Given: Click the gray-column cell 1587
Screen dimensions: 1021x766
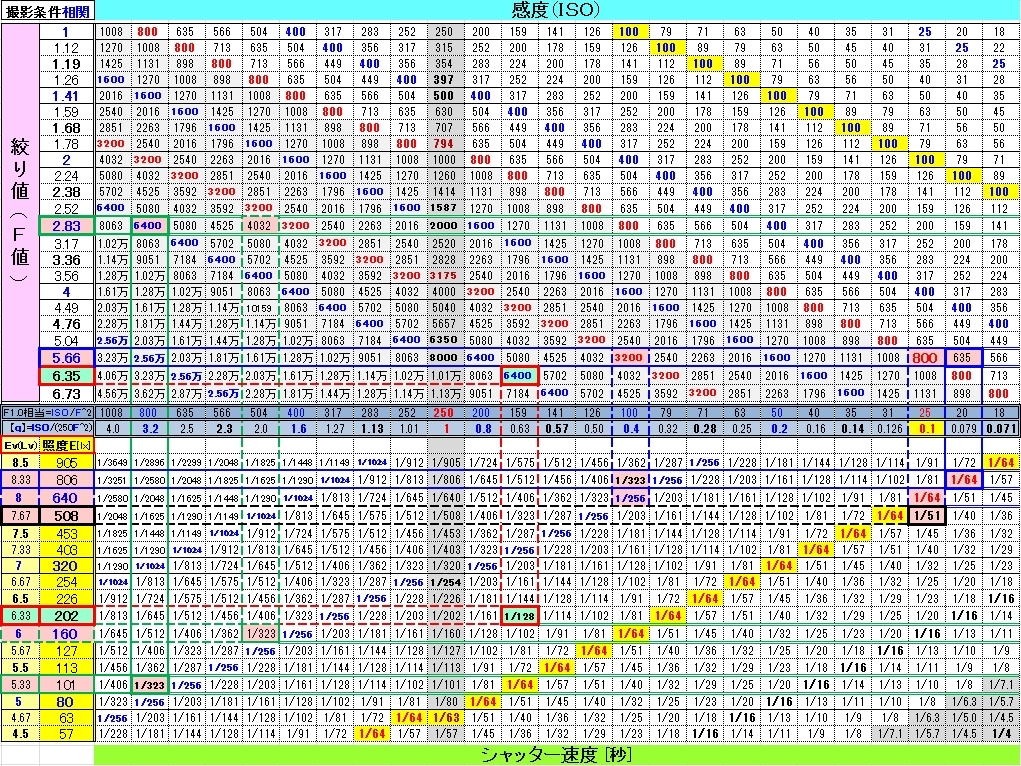Looking at the screenshot, I should click(444, 208).
